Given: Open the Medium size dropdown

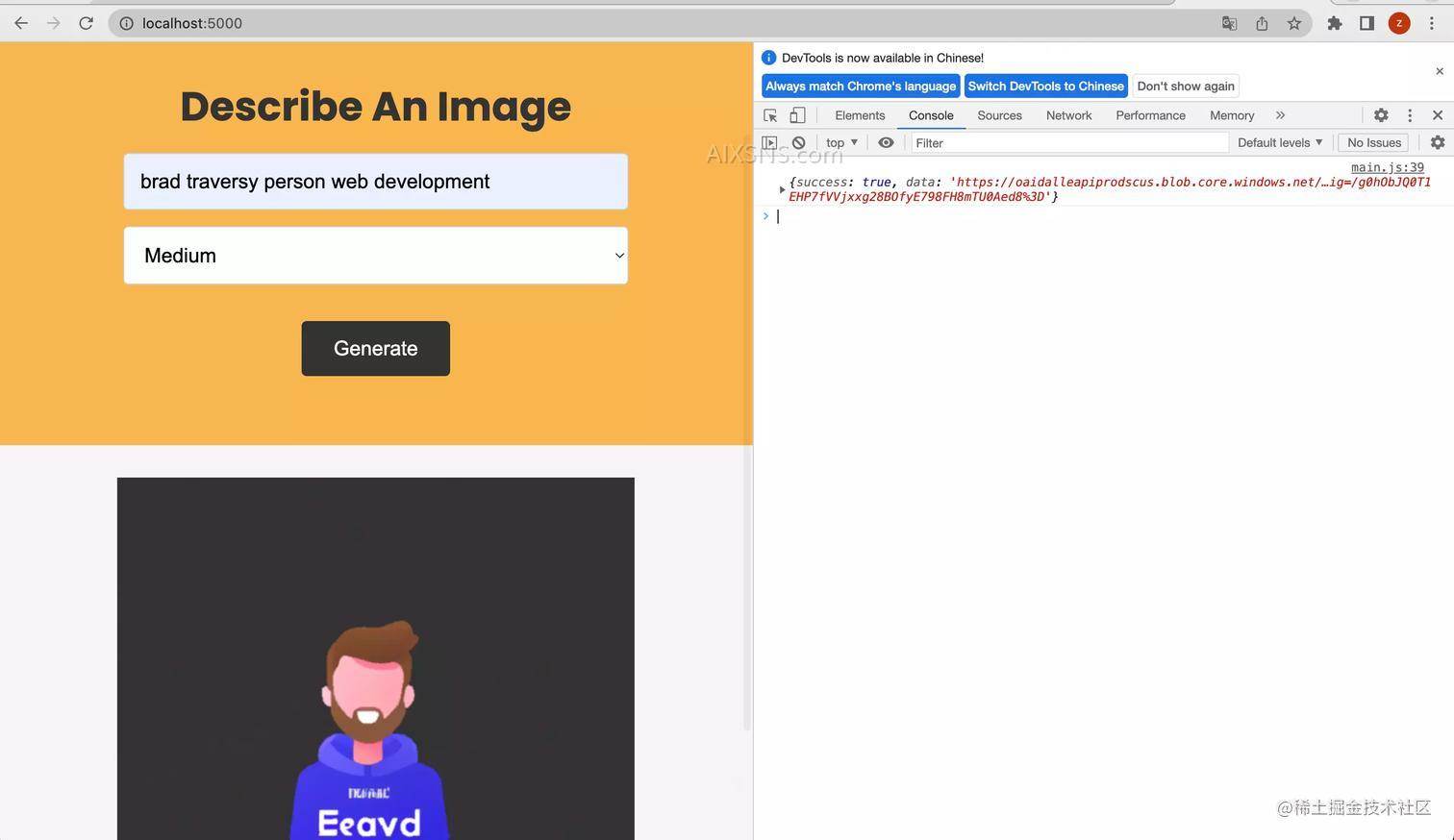Looking at the screenshot, I should (375, 256).
